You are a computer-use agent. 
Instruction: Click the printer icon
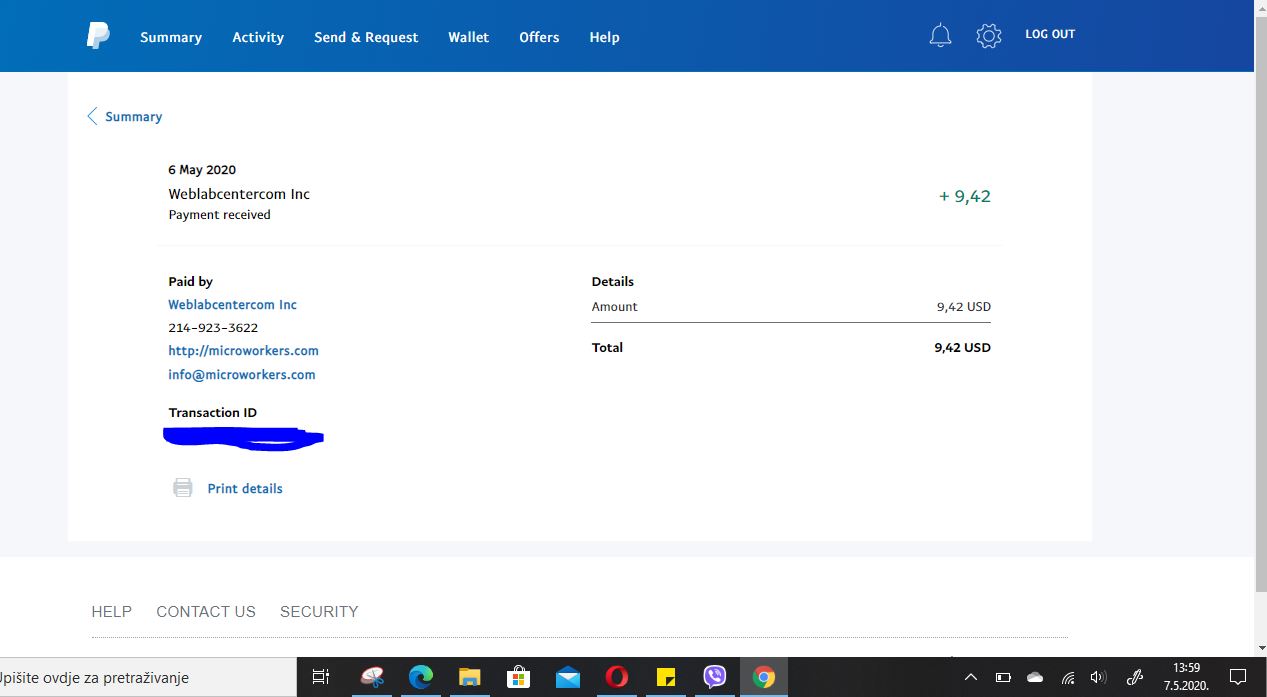(x=183, y=488)
